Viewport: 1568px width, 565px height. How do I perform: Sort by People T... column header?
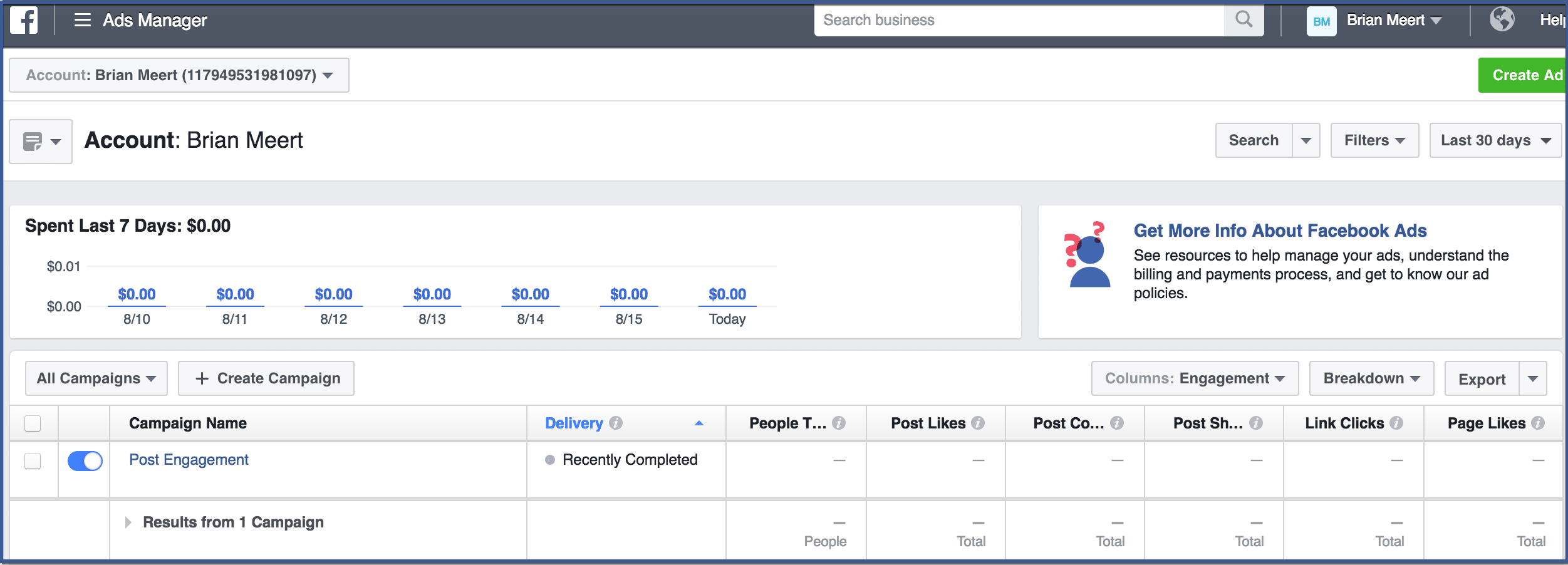click(x=787, y=423)
